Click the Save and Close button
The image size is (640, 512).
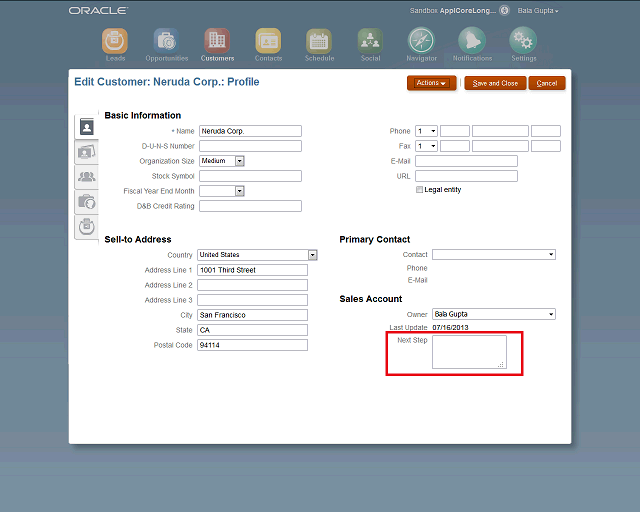click(495, 83)
